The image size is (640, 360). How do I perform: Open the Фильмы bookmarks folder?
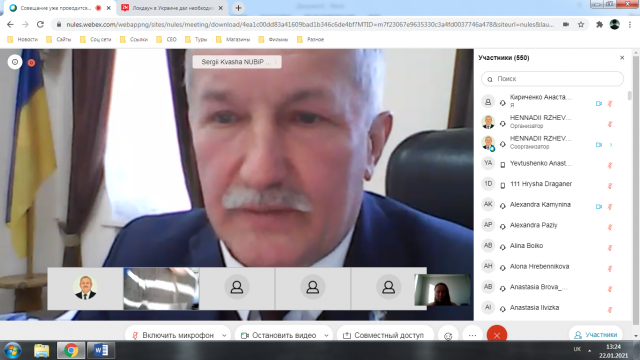[x=273, y=40]
